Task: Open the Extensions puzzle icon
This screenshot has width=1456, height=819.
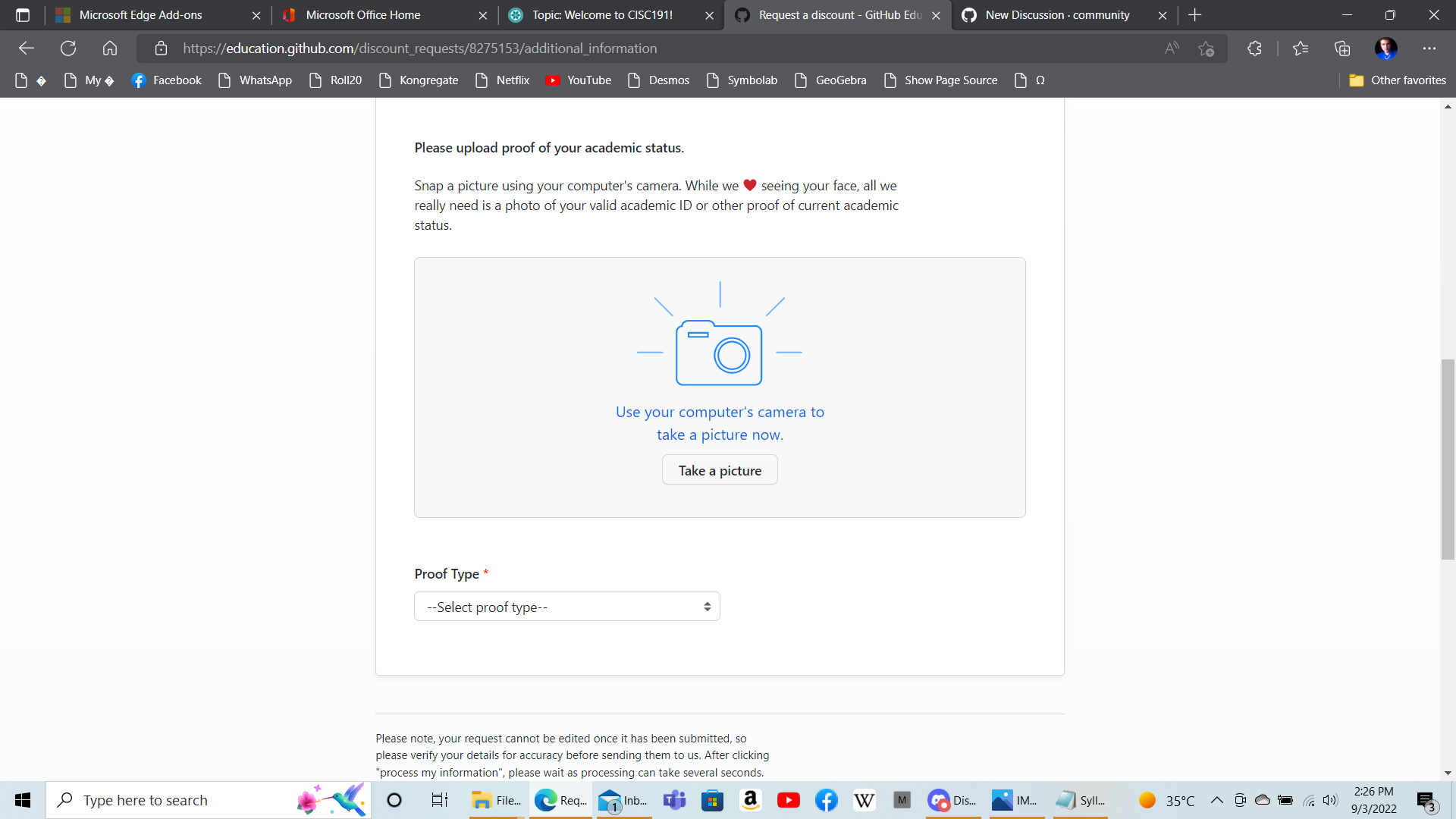Action: [x=1254, y=49]
